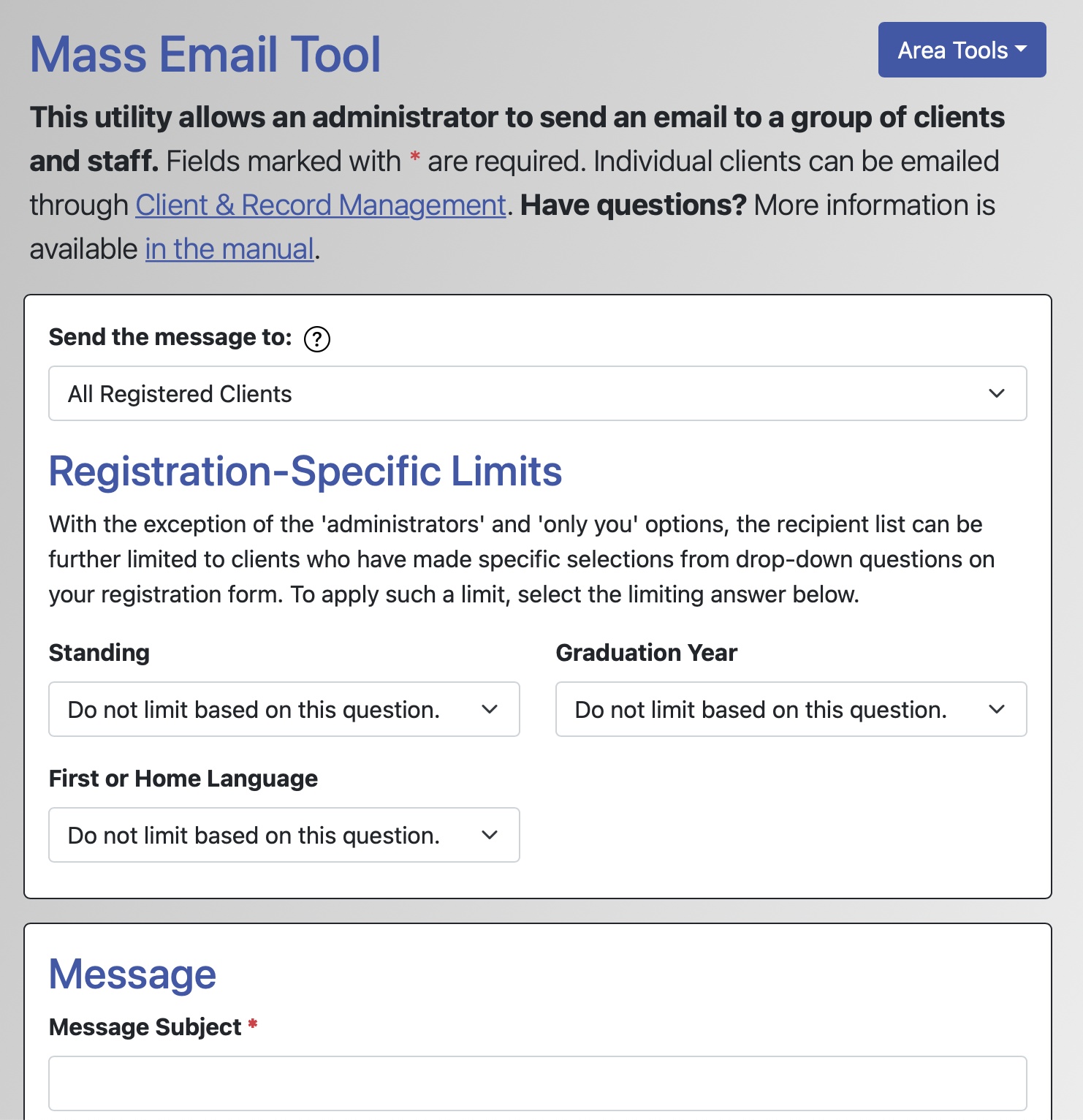Click the Registration-Specific Limits heading
The width and height of the screenshot is (1083, 1120).
point(305,472)
